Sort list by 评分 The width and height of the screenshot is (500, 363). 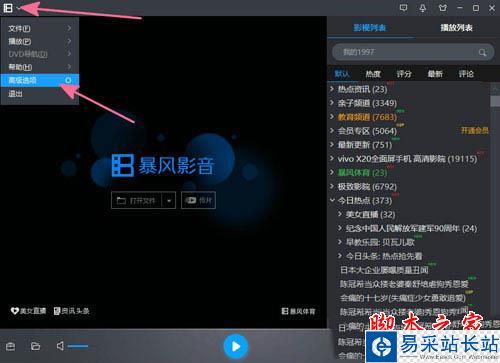[404, 74]
